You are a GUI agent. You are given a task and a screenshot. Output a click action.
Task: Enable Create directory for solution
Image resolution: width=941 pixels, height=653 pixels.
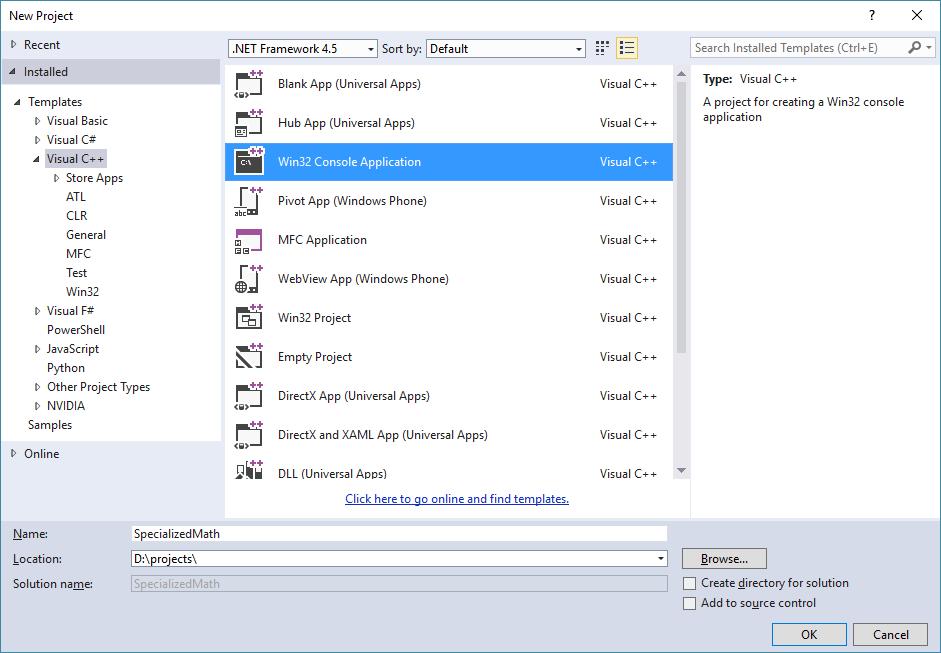tap(690, 583)
